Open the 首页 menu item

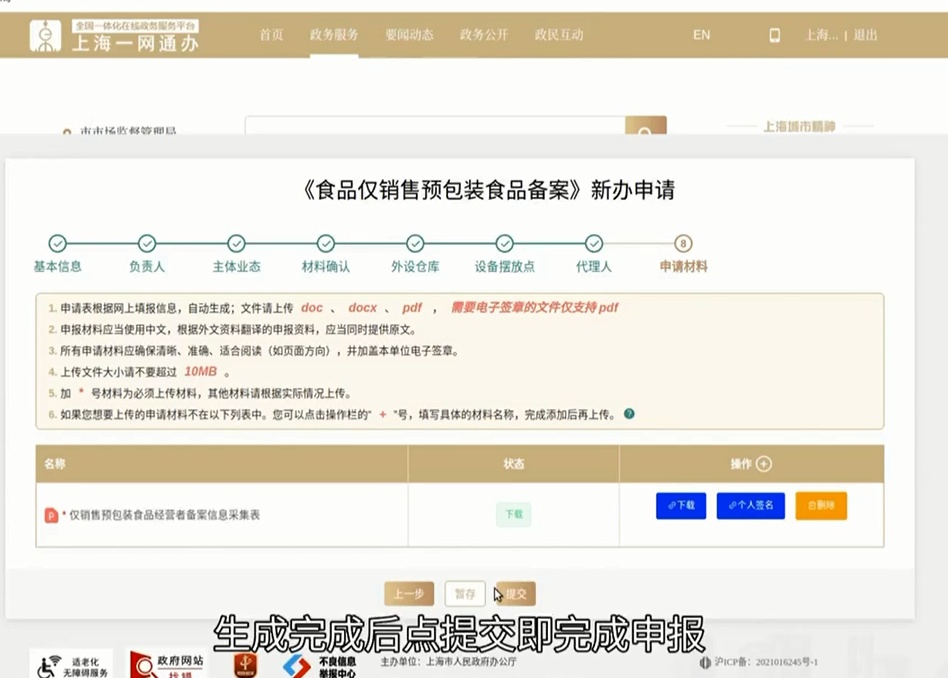pos(271,35)
